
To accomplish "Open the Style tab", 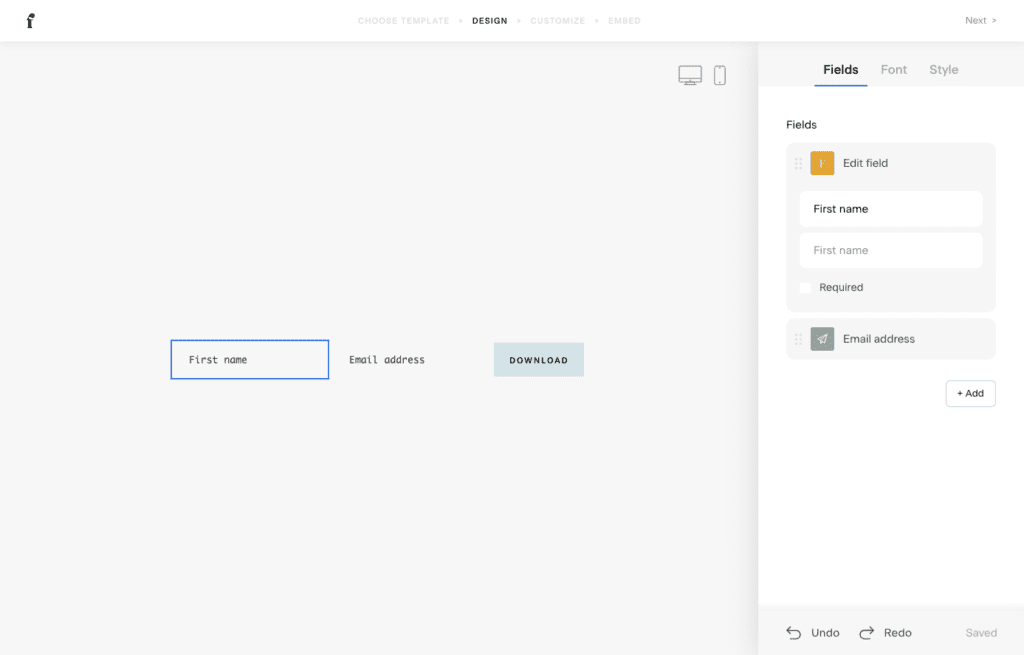I will [943, 70].
